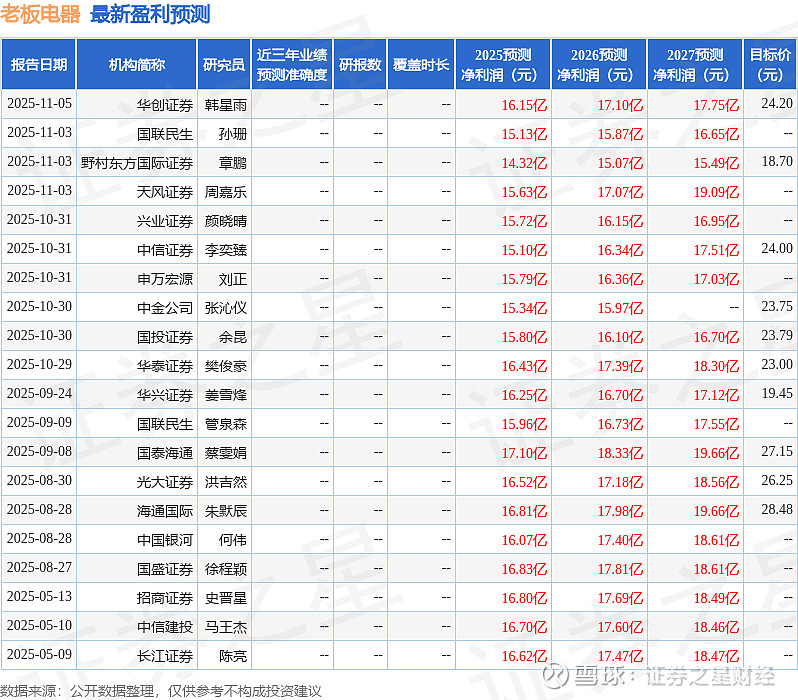Click the 研究员 column header
This screenshot has width=798, height=700.
(224, 65)
